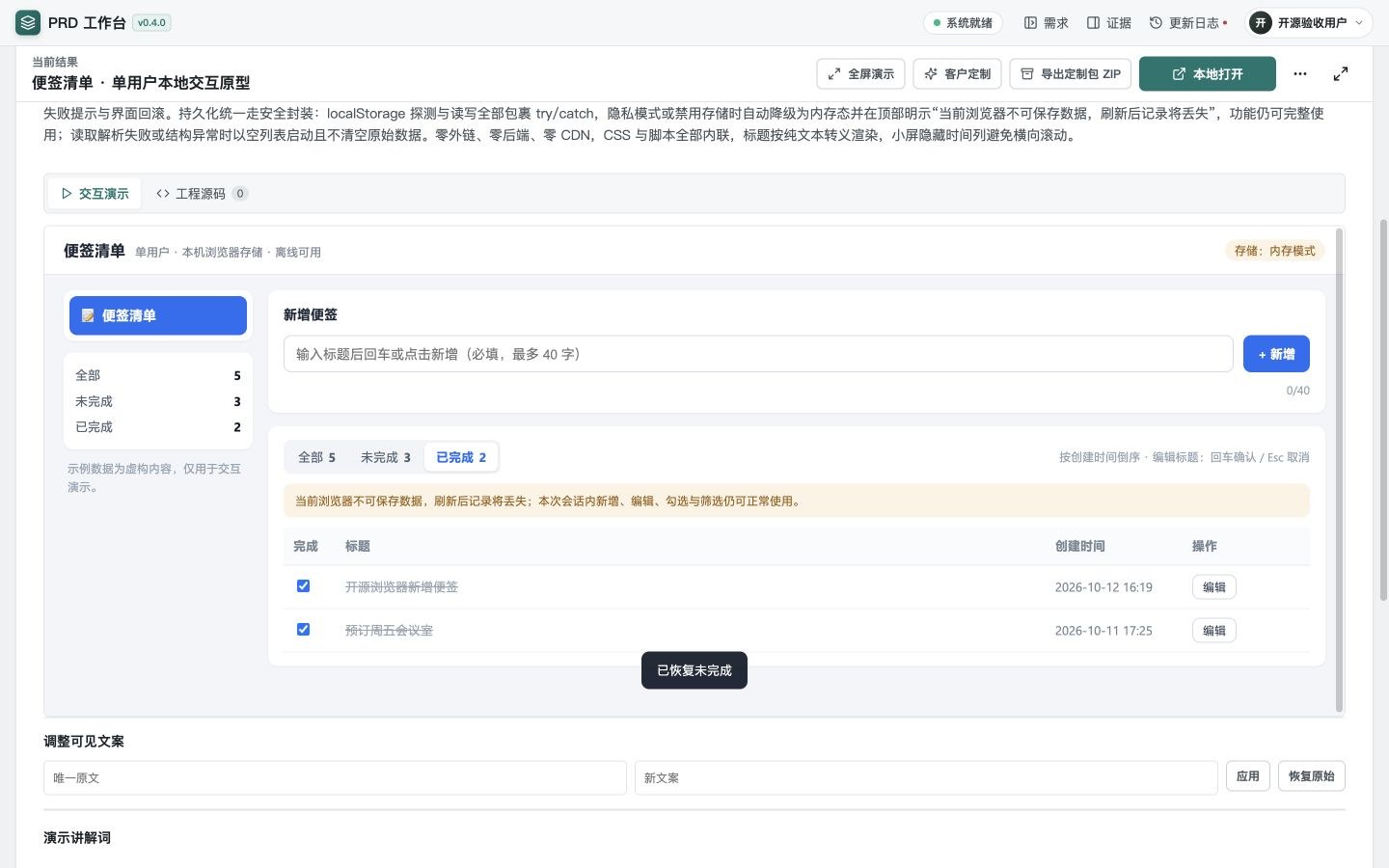
Task: Open the 证据 panel
Action: pos(1109,23)
